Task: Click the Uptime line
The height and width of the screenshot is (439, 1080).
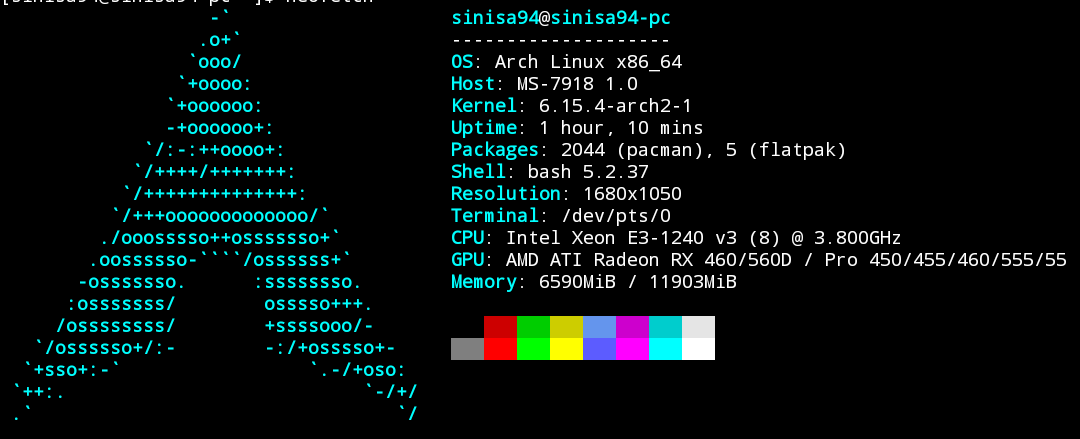Action: point(577,128)
